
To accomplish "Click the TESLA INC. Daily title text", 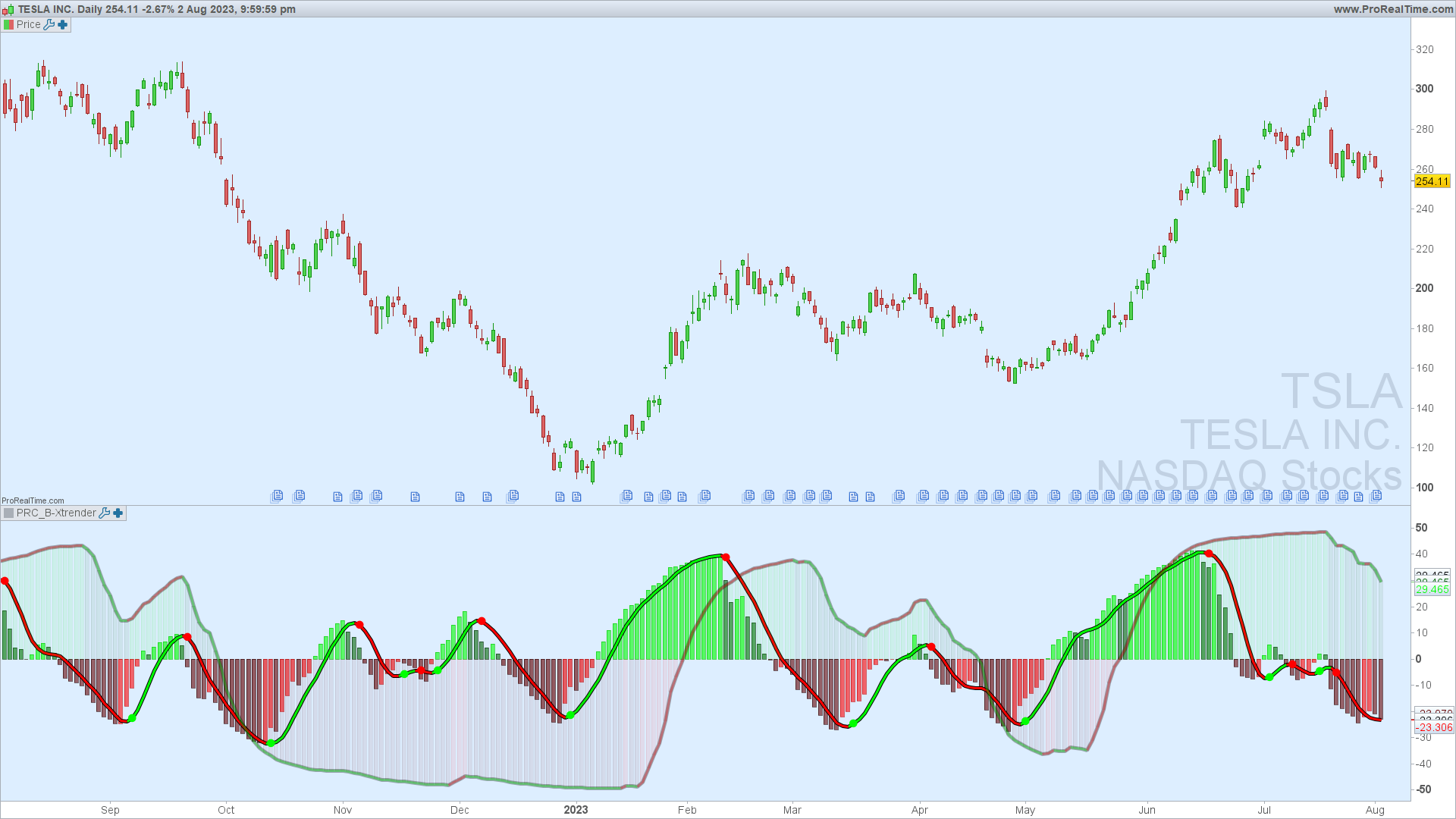I will pos(61,9).
